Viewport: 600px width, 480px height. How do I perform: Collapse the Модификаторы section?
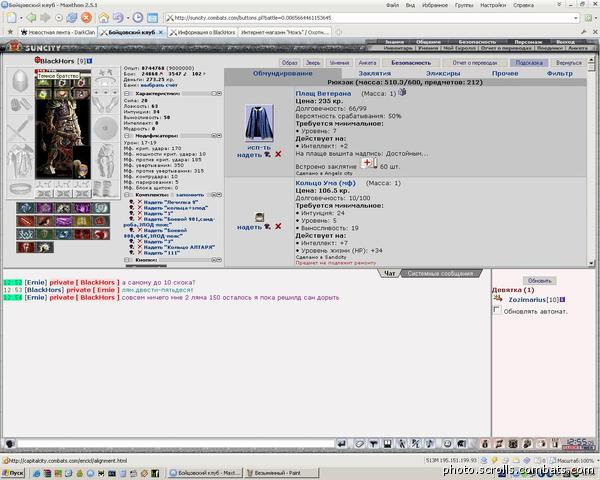click(127, 136)
